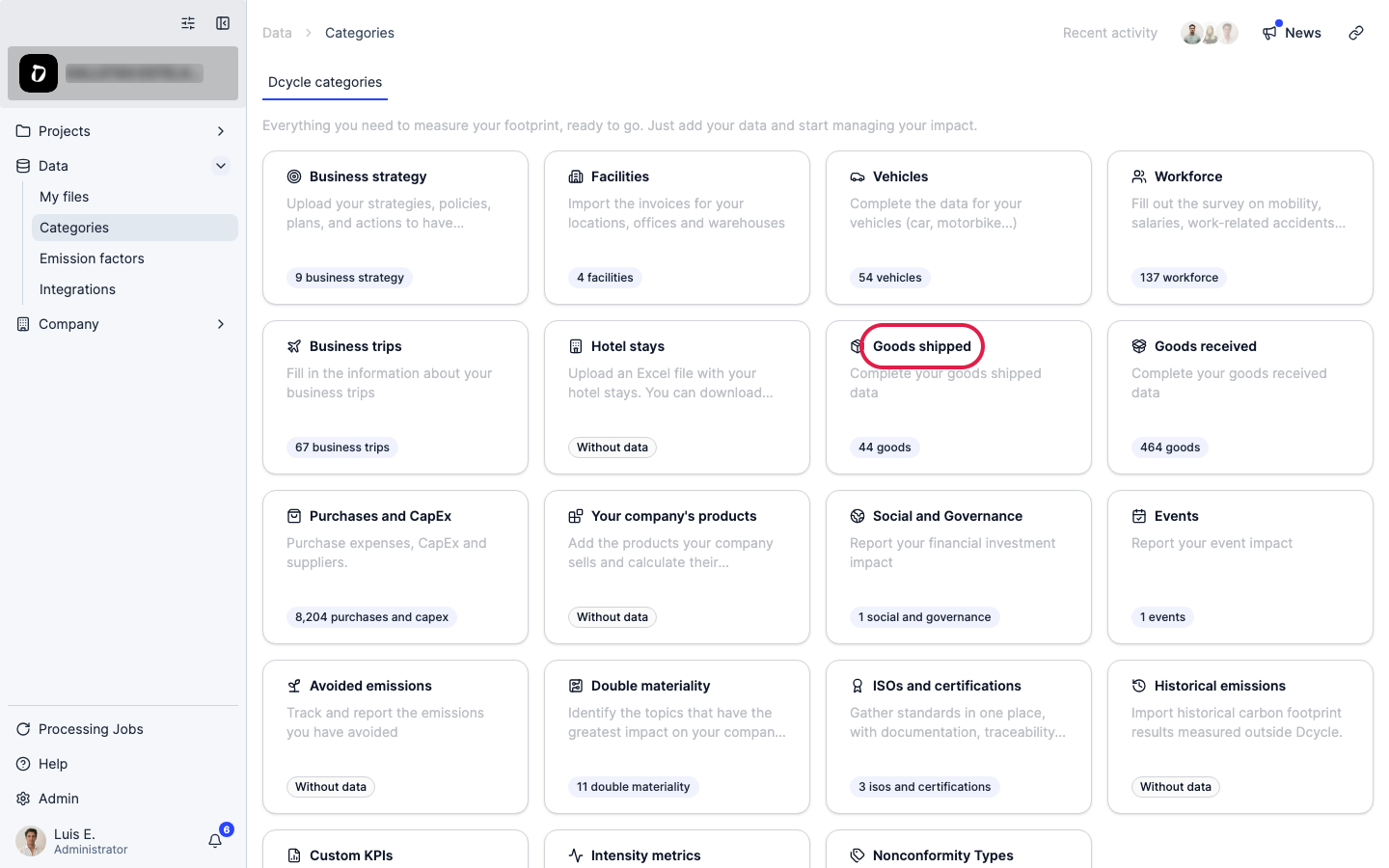This screenshot has height=868, width=1389.
Task: Click the Projects folder icon
Action: 23,131
